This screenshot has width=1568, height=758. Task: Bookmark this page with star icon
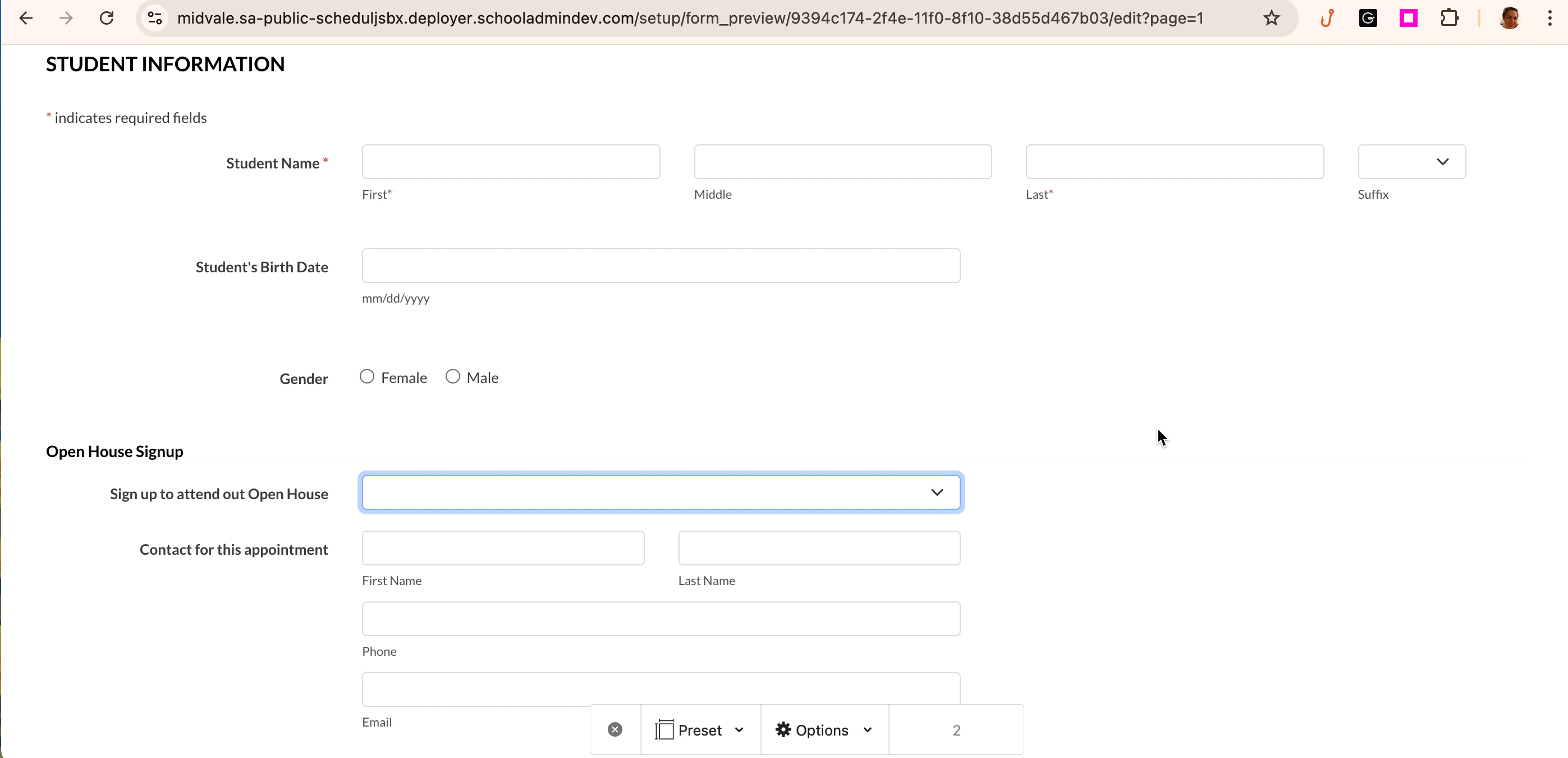(x=1271, y=19)
